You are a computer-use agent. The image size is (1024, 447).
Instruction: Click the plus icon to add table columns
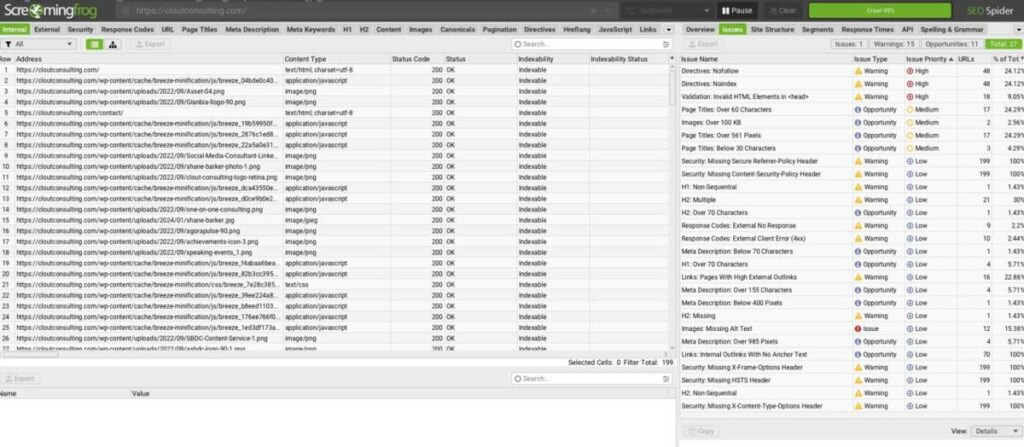(x=672, y=59)
